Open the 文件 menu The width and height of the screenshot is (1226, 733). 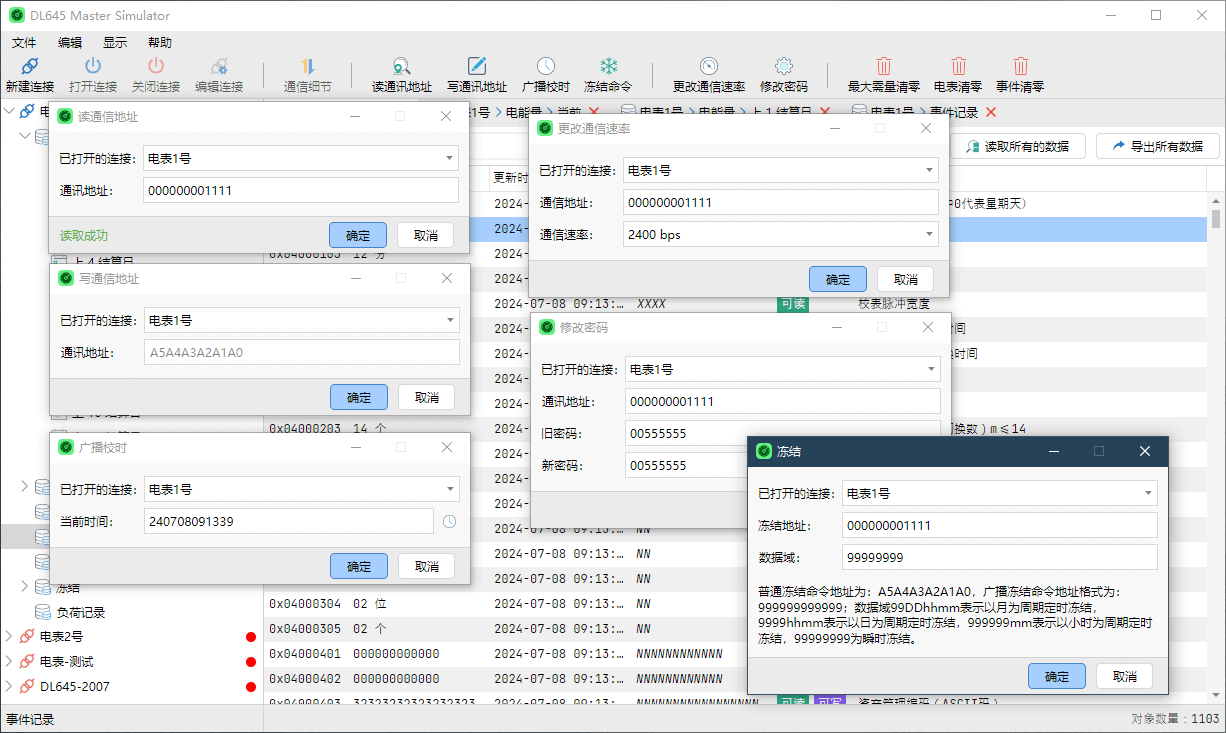pyautogui.click(x=24, y=43)
